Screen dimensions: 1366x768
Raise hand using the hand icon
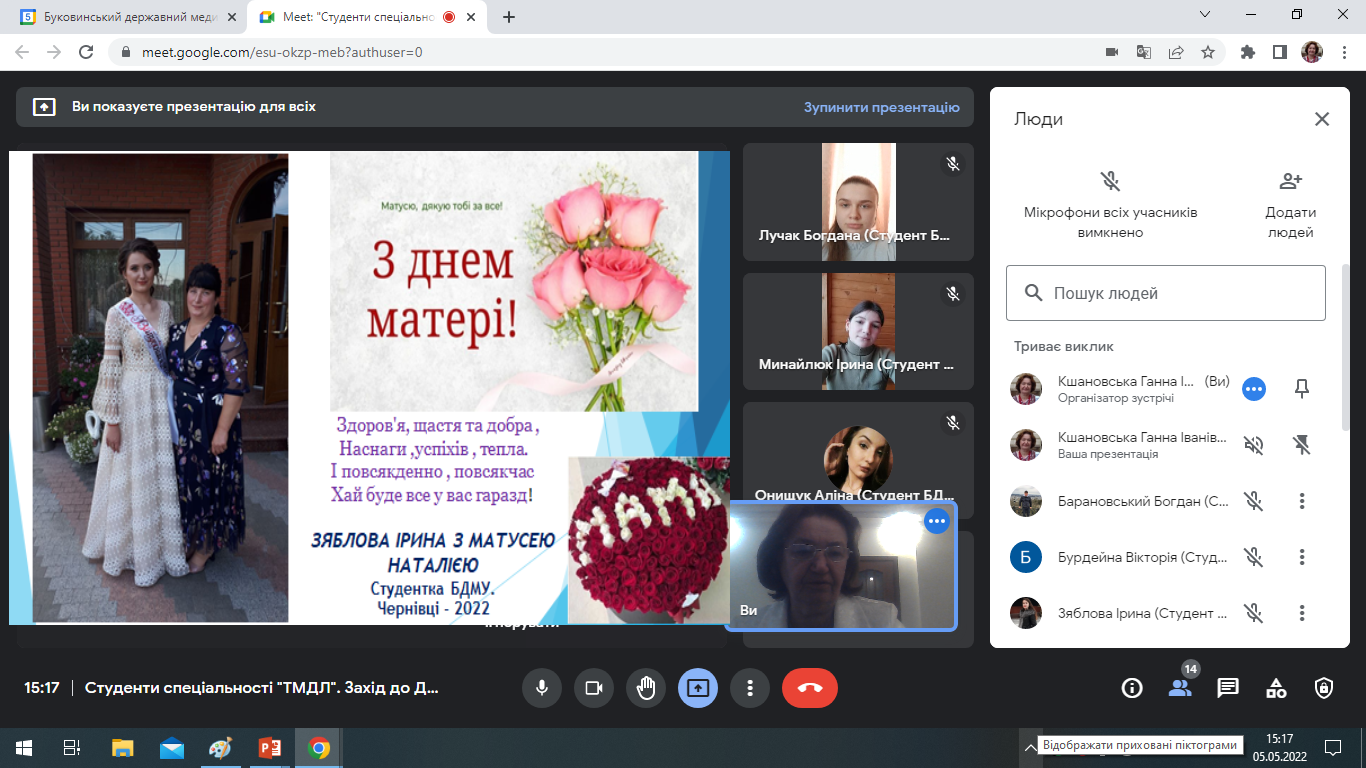tap(646, 688)
